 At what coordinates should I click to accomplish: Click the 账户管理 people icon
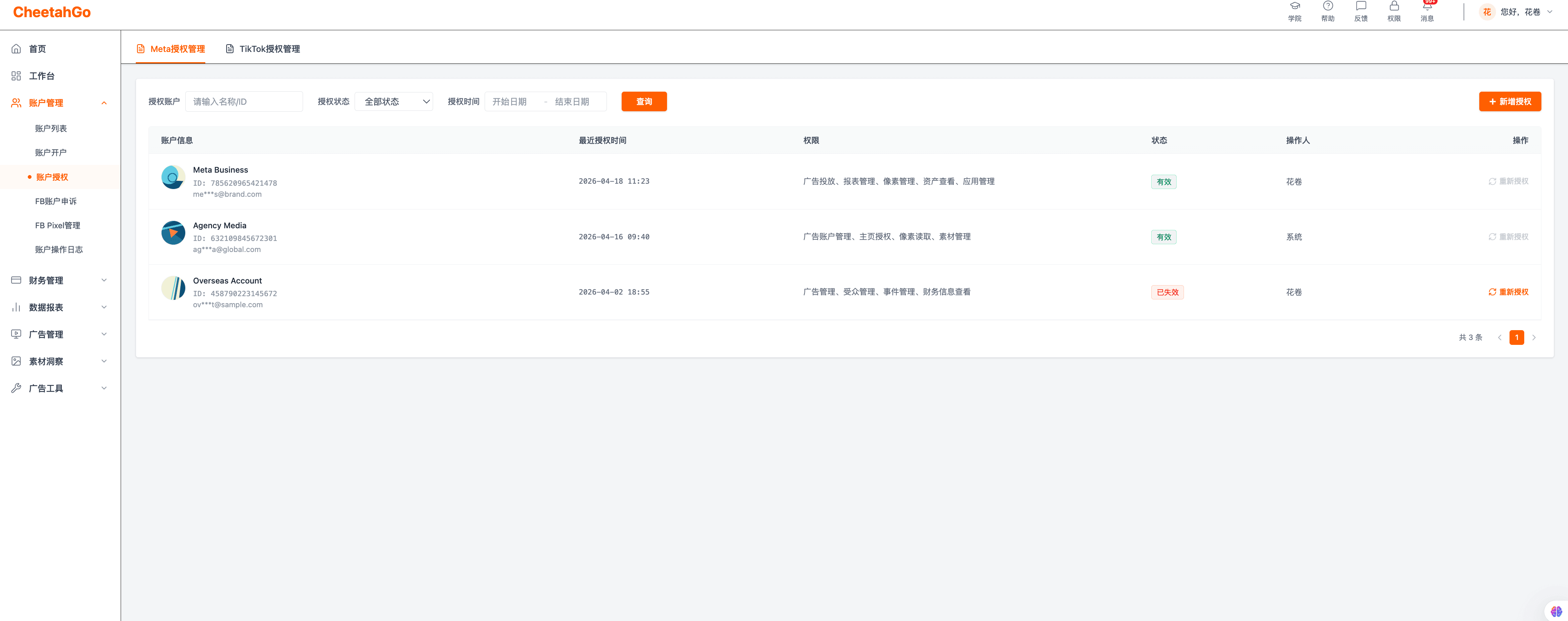pos(16,103)
